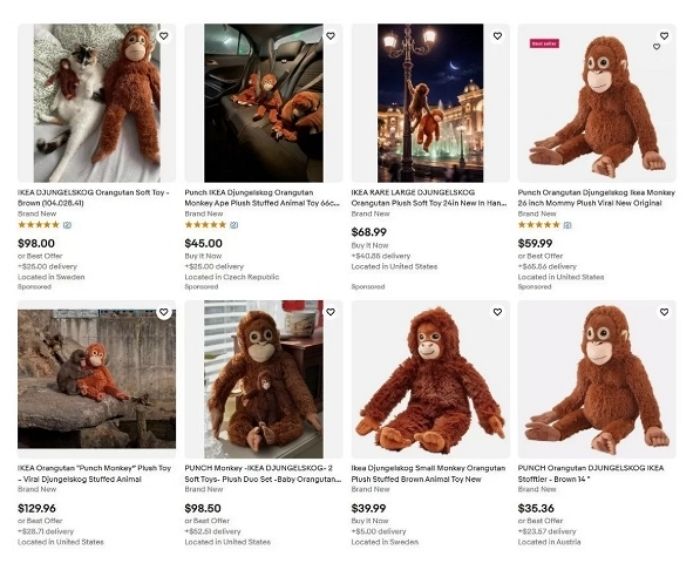
Task: Watch the $39.99 small monkey listing via heart
Action: coord(497,312)
